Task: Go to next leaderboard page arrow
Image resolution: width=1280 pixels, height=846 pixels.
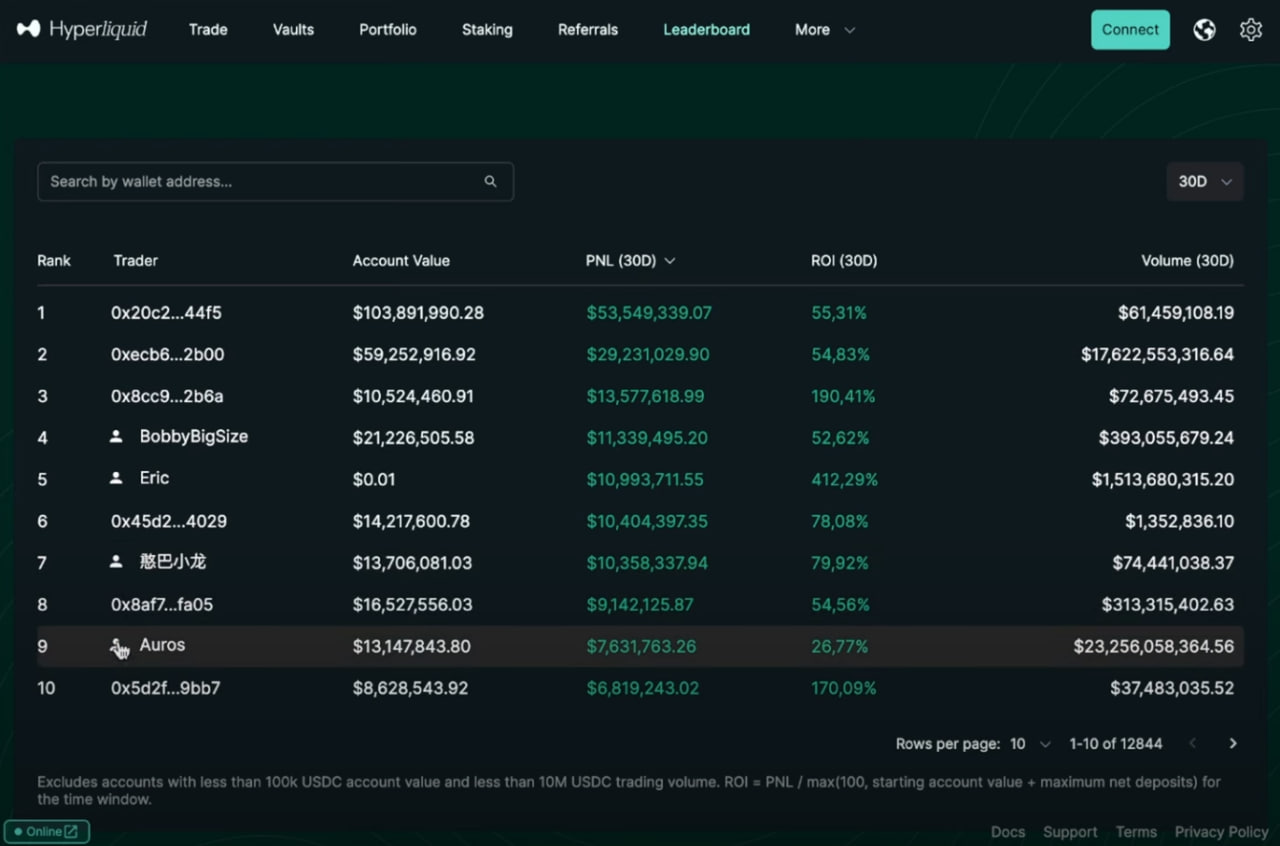Action: [1233, 743]
